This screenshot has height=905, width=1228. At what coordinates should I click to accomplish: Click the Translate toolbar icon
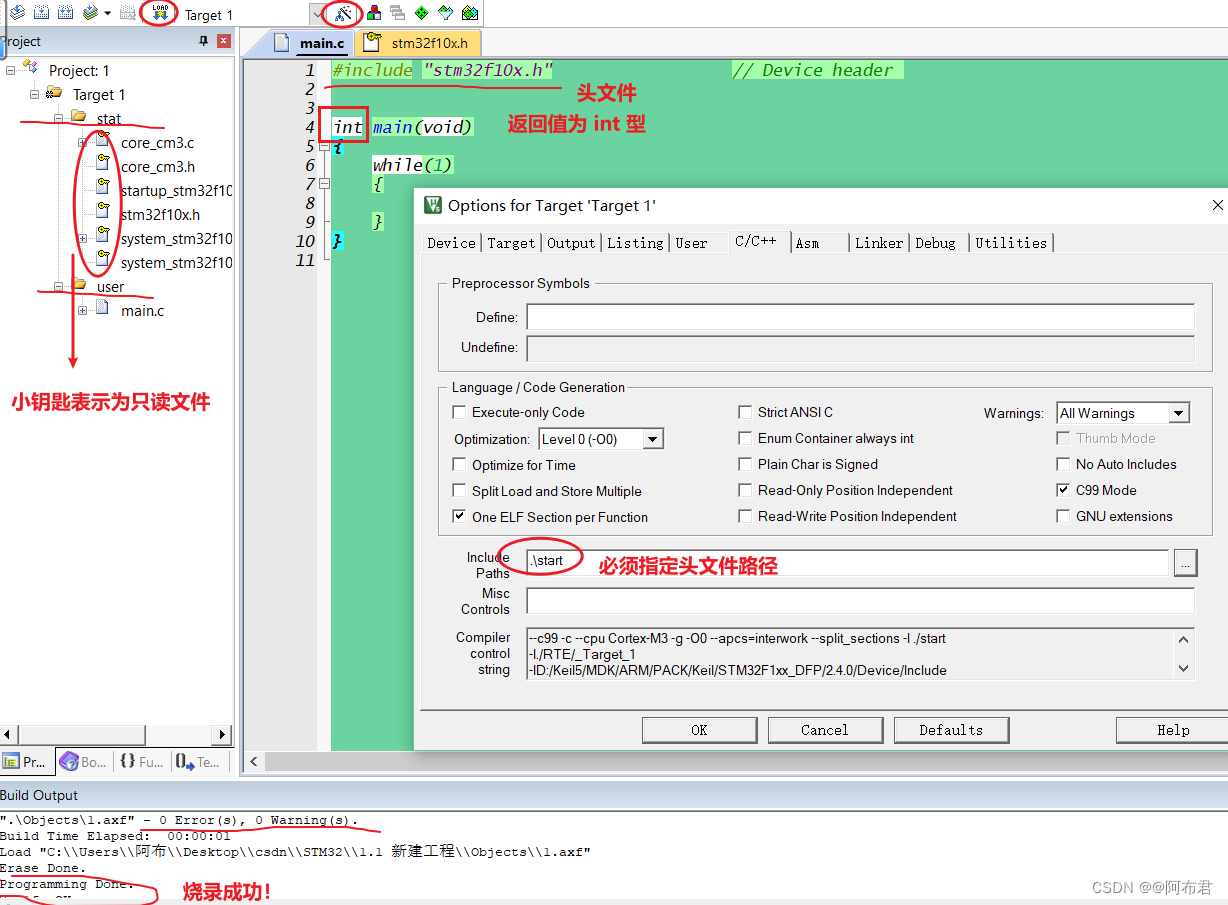[17, 13]
